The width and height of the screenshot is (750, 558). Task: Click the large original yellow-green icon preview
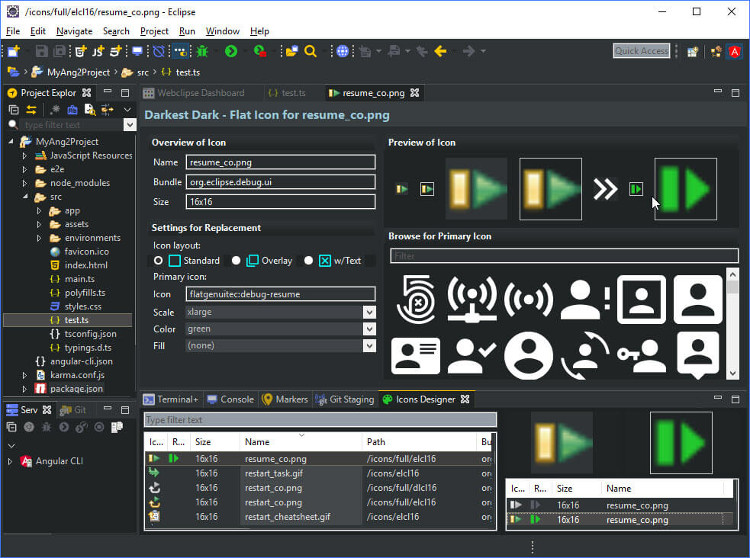click(x=476, y=189)
